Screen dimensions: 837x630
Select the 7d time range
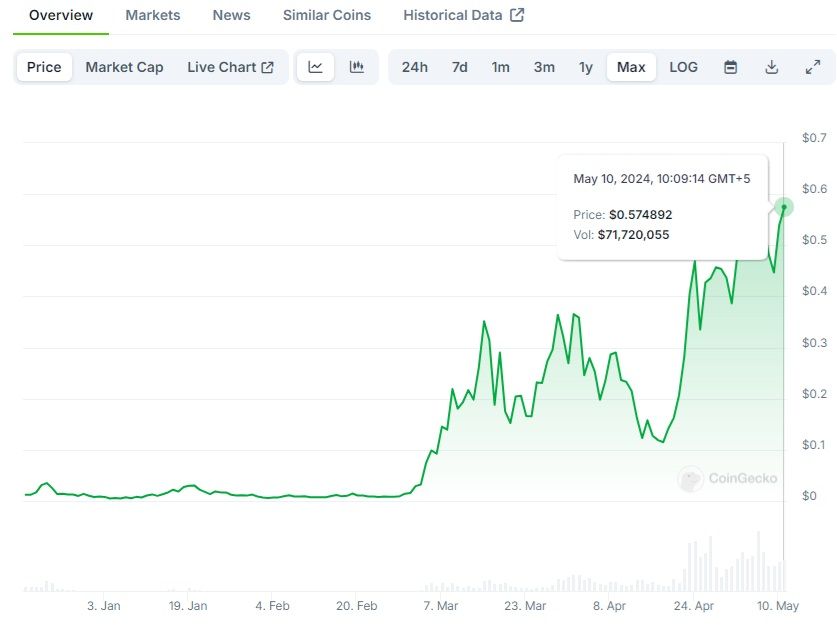click(459, 67)
